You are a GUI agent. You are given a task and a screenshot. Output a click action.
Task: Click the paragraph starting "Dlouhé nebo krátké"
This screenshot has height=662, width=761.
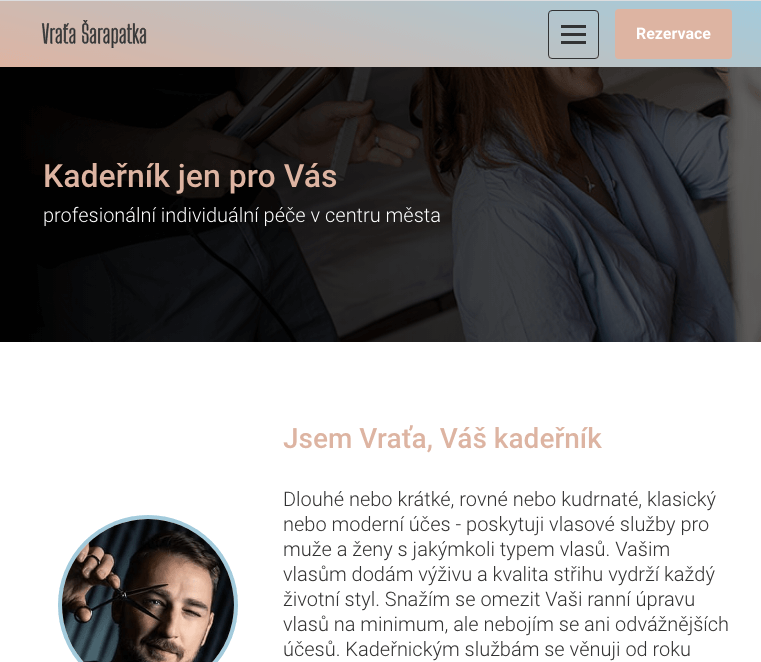[505, 575]
